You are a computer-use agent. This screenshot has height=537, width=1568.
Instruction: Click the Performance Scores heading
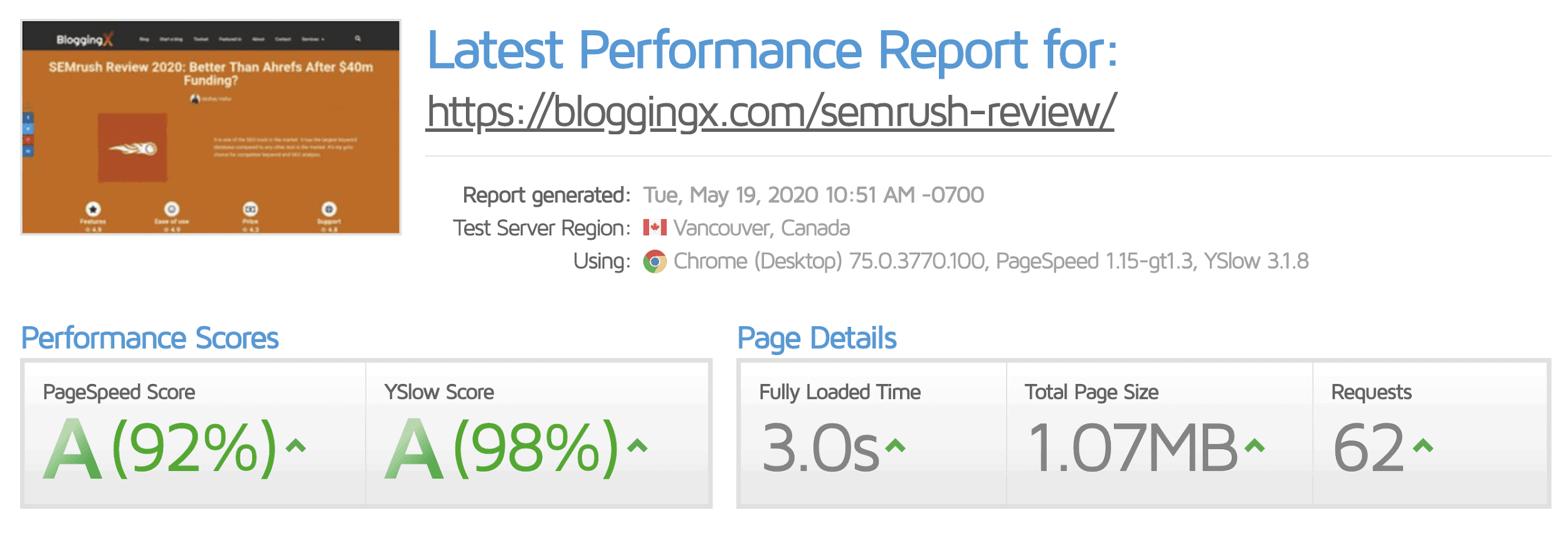tap(150, 338)
